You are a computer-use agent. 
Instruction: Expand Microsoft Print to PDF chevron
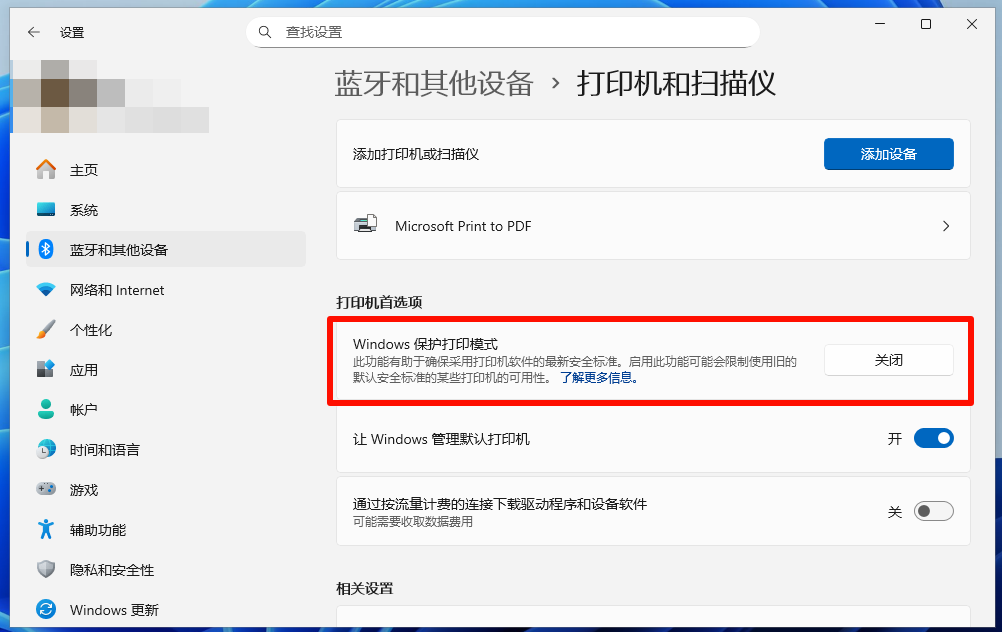click(x=946, y=226)
